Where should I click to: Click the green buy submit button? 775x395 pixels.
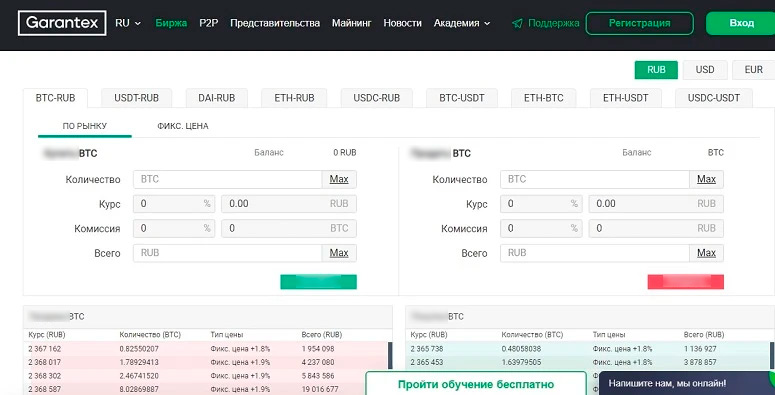pos(318,282)
